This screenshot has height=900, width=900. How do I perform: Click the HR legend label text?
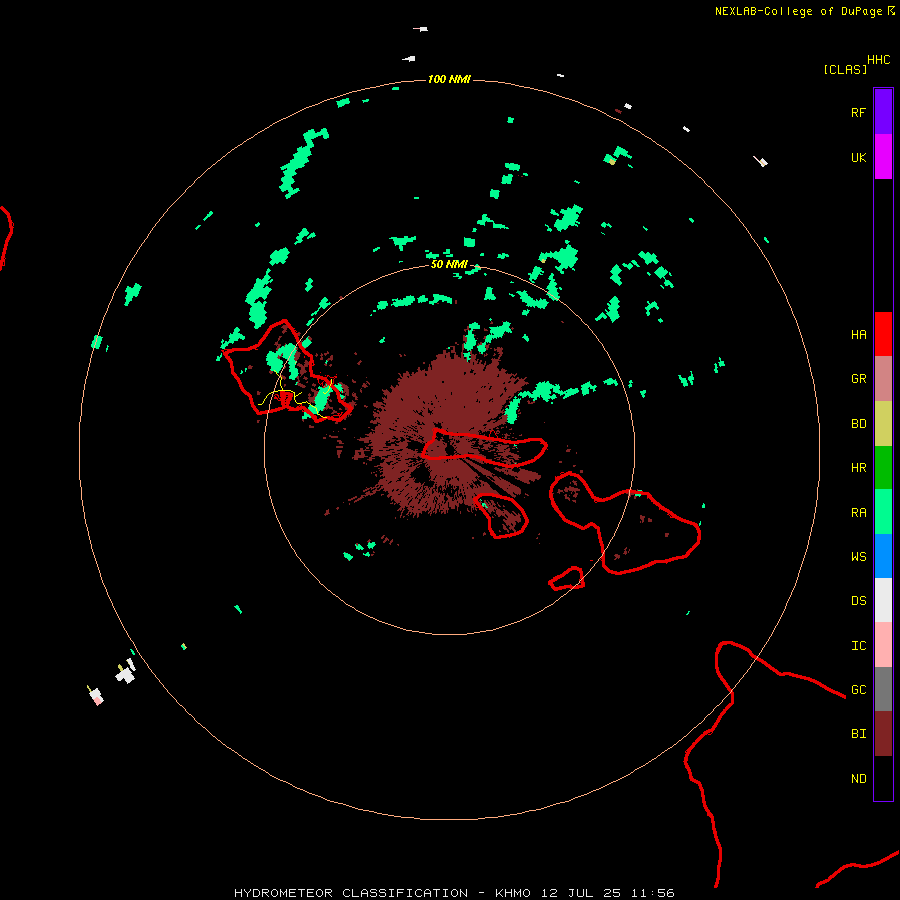[859, 468]
